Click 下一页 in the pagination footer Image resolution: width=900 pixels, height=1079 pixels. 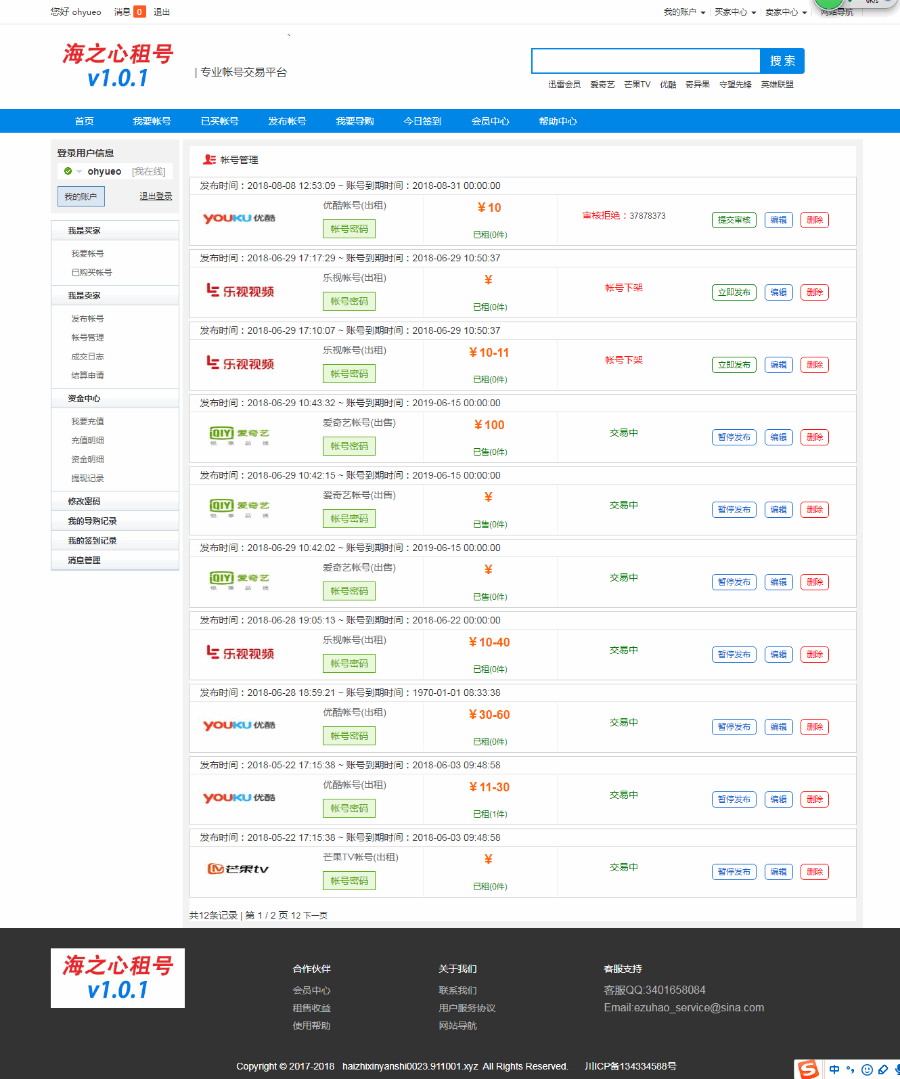click(x=315, y=915)
